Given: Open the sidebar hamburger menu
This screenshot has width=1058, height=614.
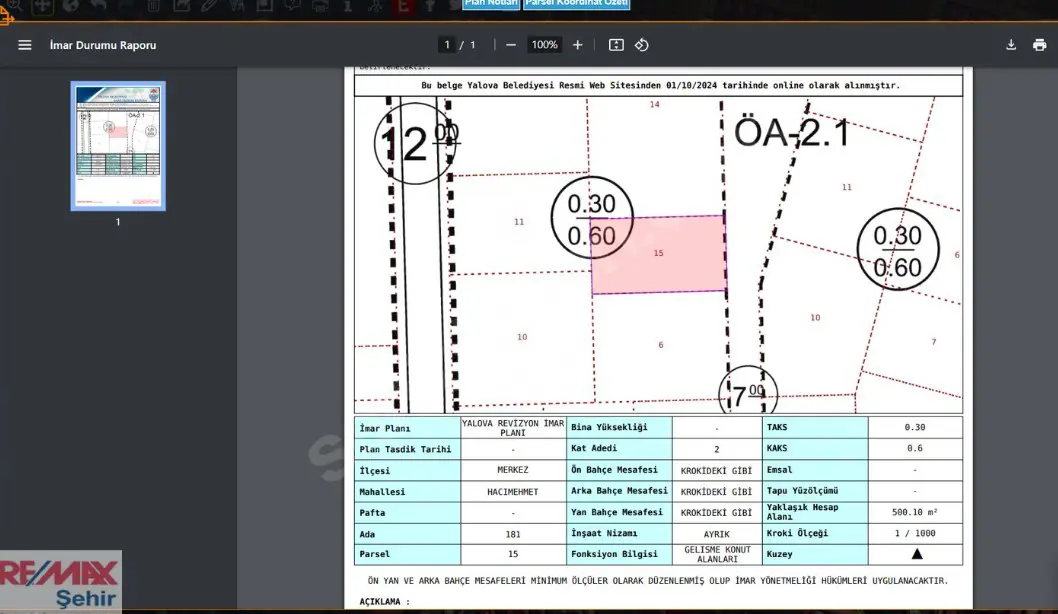Looking at the screenshot, I should pos(25,45).
